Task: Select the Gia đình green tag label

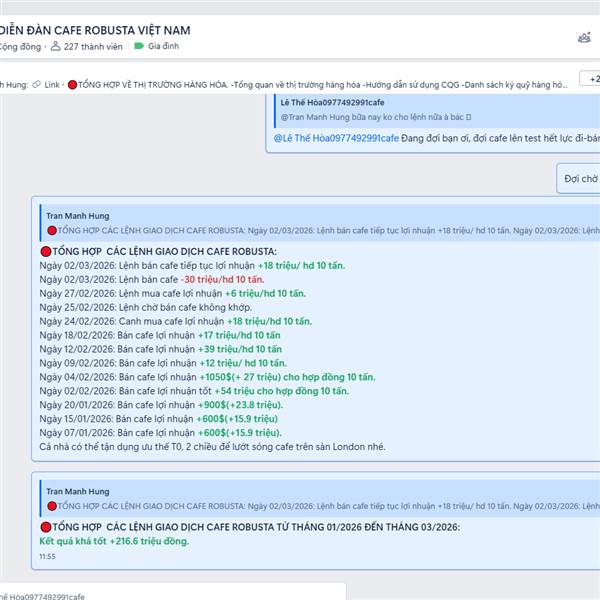Action: pos(157,46)
